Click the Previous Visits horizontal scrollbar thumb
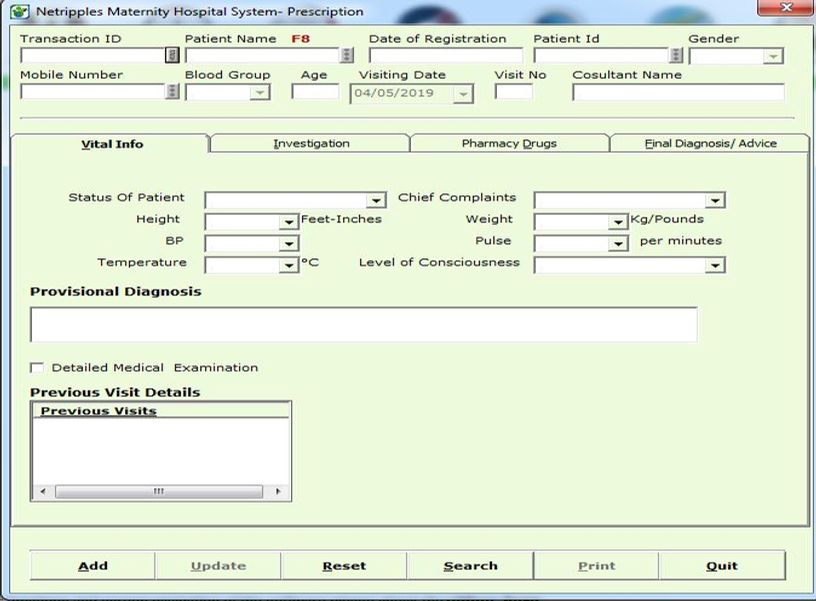Screen dimensions: 816x601 [x=159, y=491]
